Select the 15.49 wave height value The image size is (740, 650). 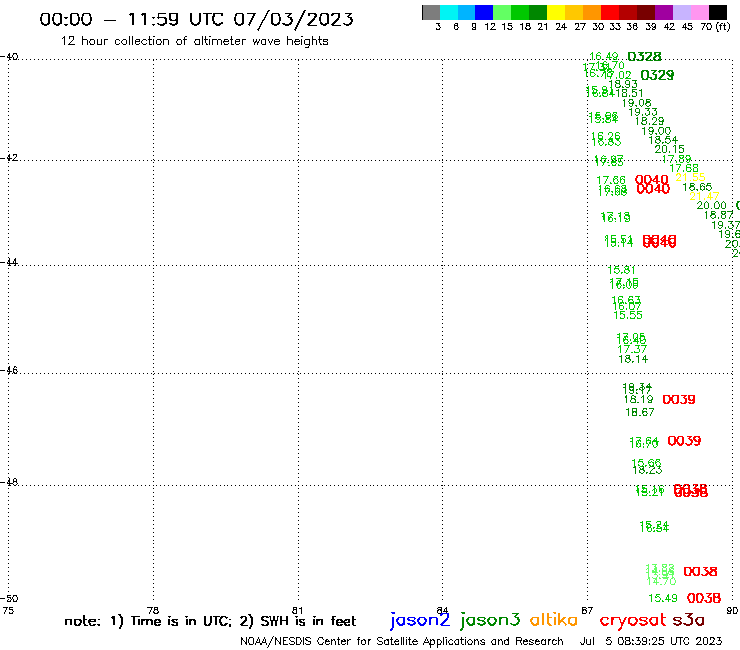(663, 599)
